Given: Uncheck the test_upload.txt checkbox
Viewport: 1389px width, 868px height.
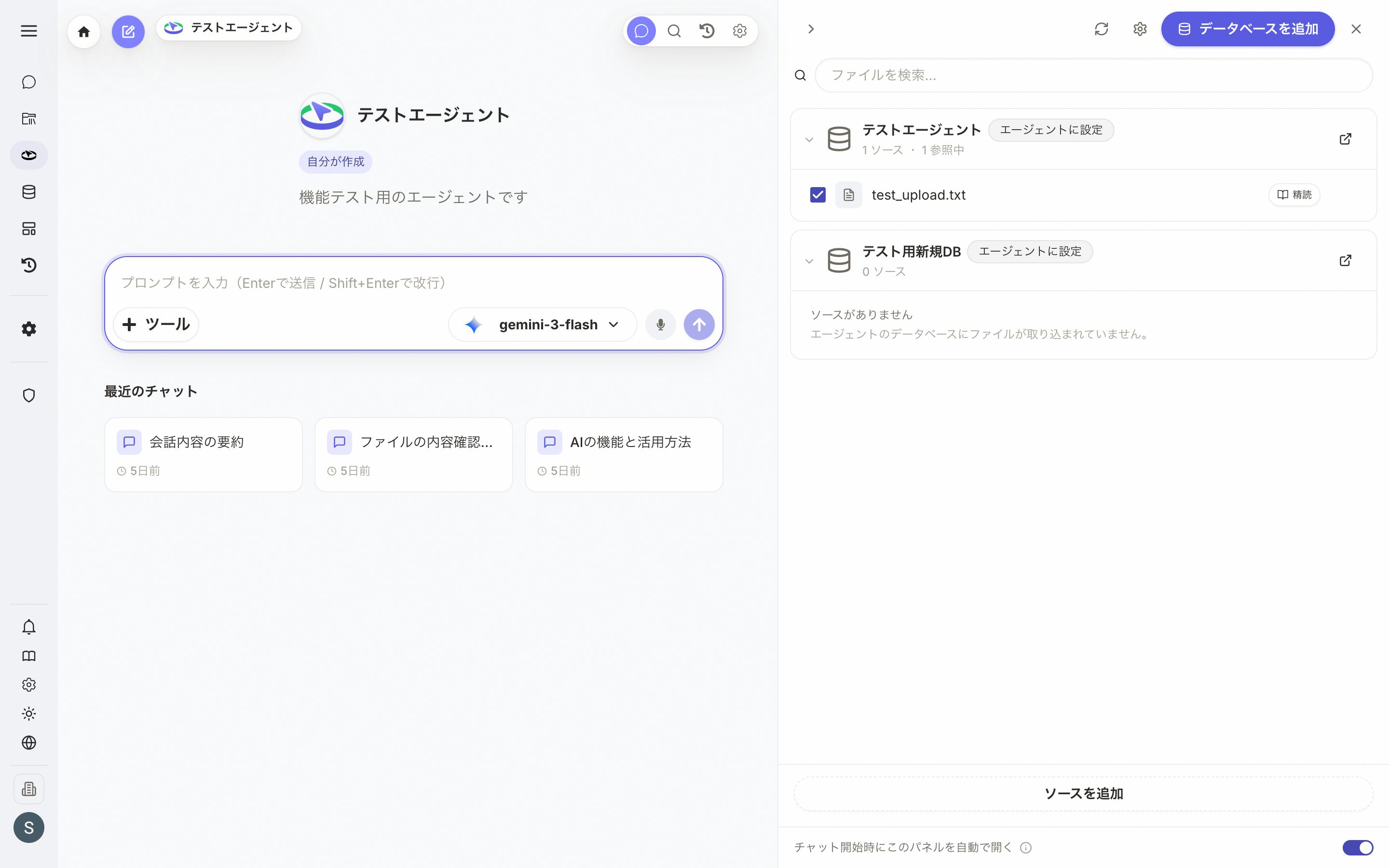Looking at the screenshot, I should tap(818, 195).
